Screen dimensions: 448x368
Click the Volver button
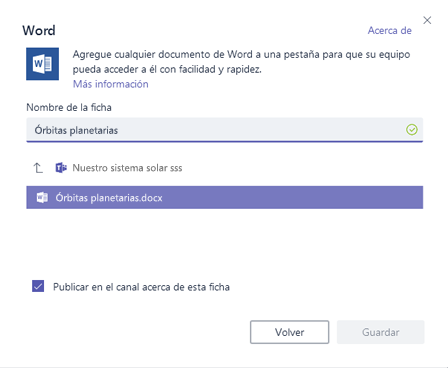(x=289, y=332)
